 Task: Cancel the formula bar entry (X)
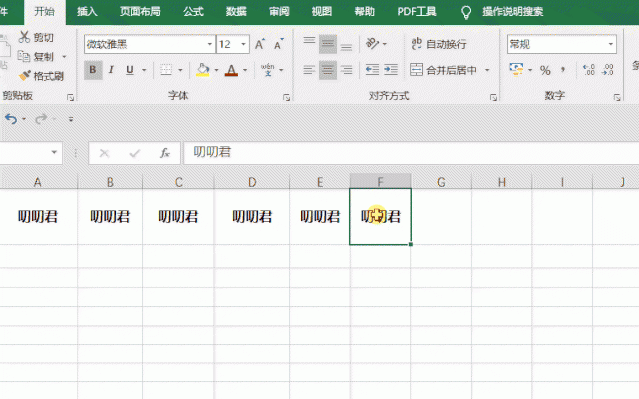tap(104, 153)
